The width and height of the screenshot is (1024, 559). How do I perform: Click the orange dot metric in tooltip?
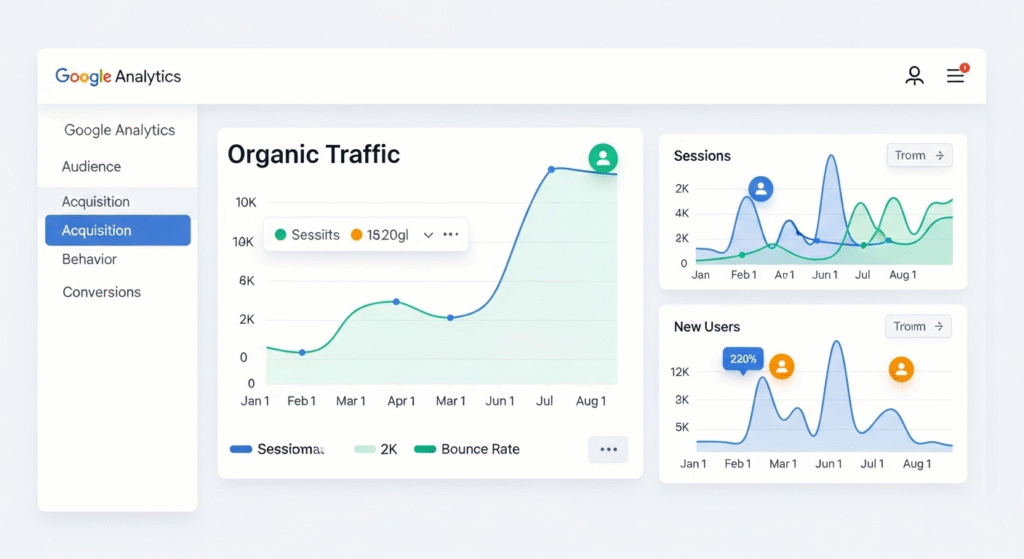380,235
